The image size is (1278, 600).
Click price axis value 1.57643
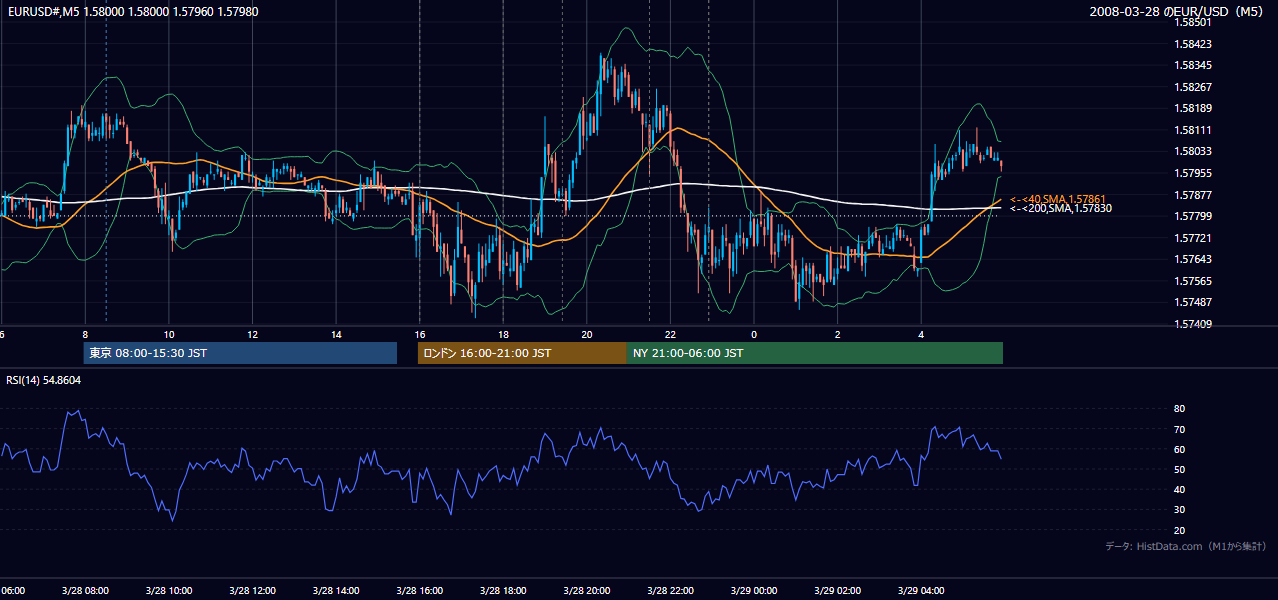[1194, 259]
